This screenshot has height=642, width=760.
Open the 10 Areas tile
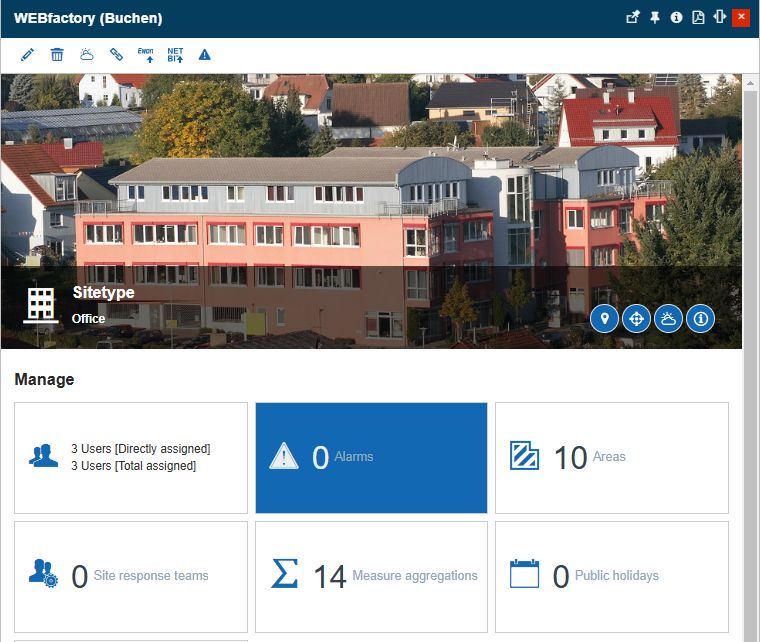tap(611, 457)
